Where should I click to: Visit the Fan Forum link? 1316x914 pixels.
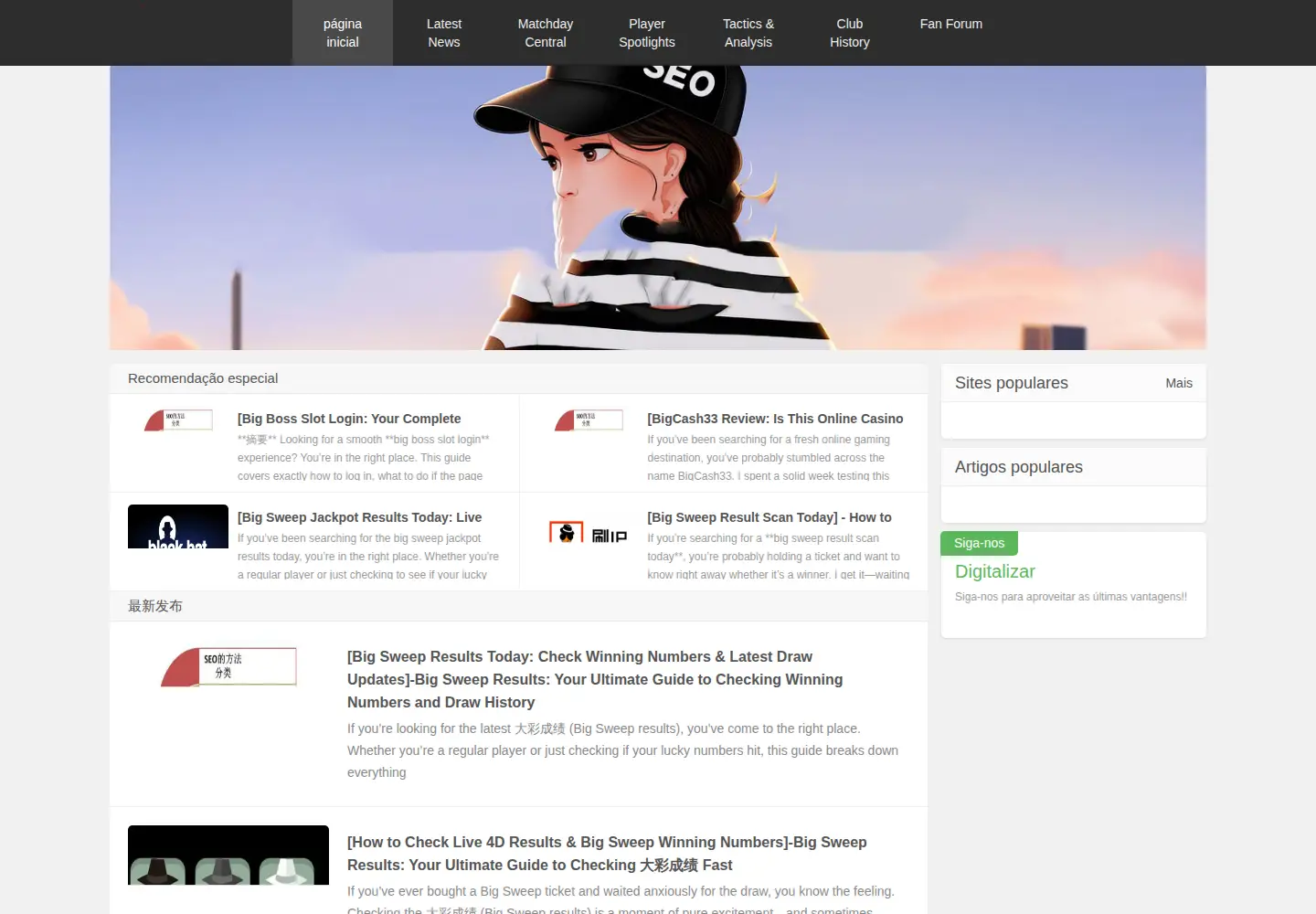(x=951, y=24)
